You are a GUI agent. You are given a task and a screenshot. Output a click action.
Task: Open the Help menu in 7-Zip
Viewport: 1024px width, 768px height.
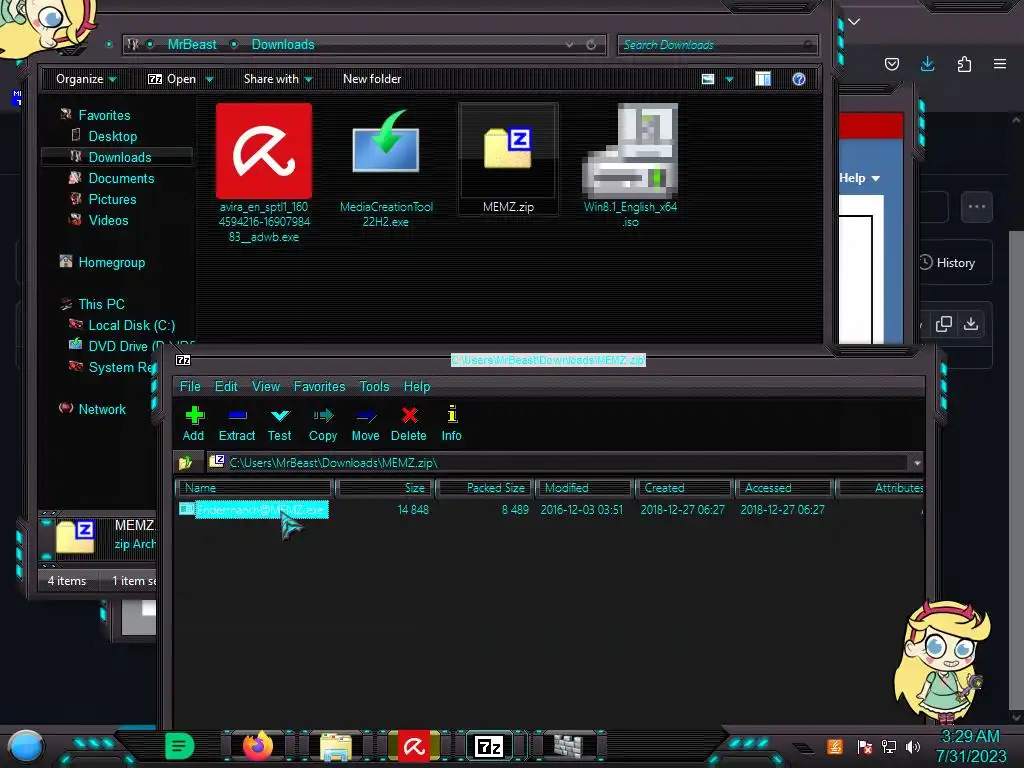(x=417, y=387)
